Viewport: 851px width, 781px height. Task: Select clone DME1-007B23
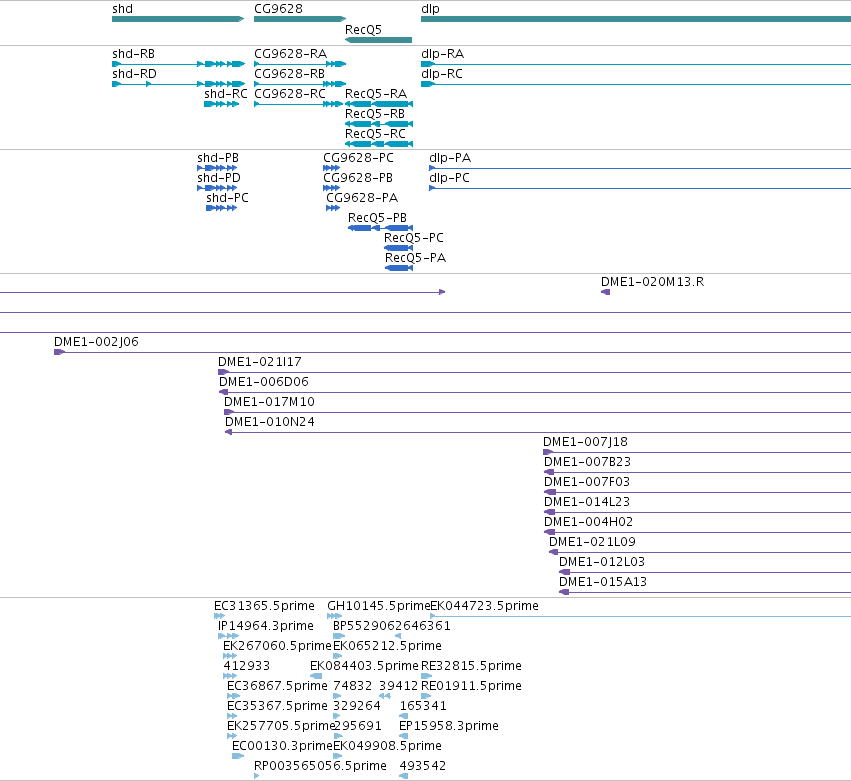click(587, 462)
